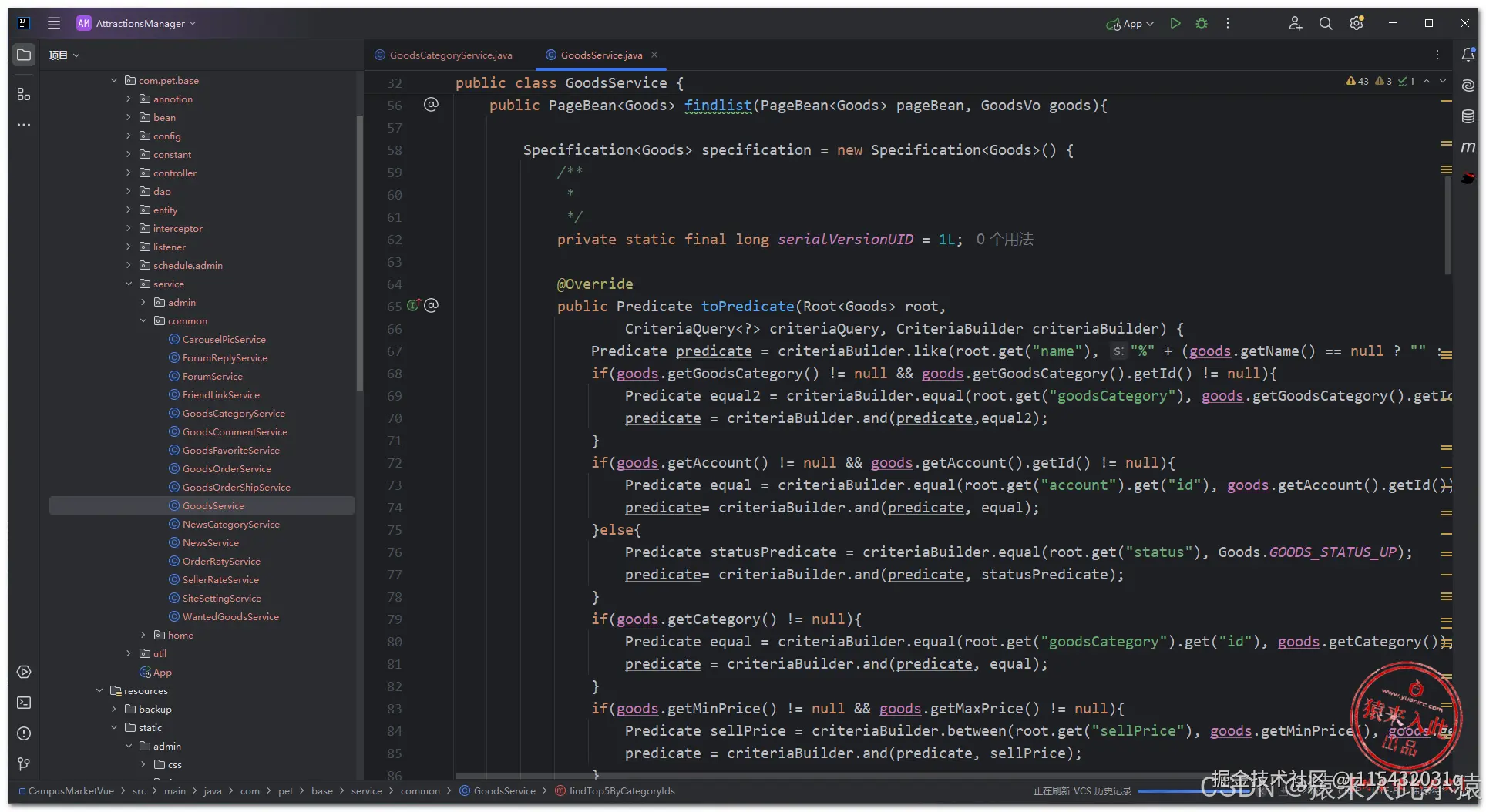1486x812 pixels.
Task: Open Search Everywhere magnifier
Action: [1326, 23]
